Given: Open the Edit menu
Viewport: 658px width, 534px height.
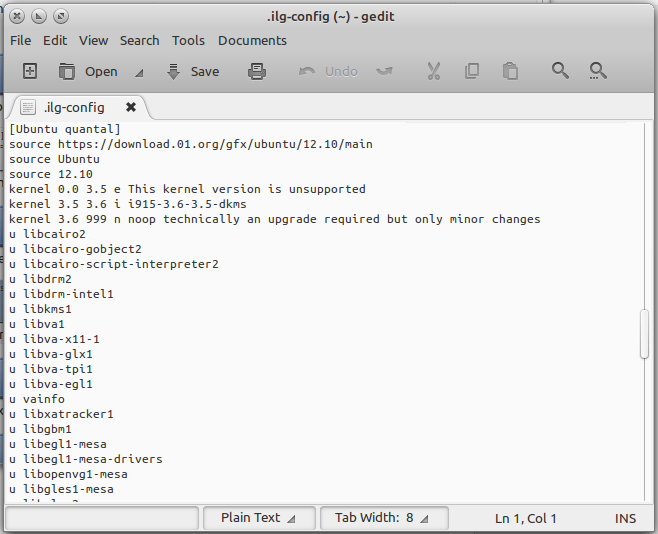Looking at the screenshot, I should pyautogui.click(x=55, y=41).
